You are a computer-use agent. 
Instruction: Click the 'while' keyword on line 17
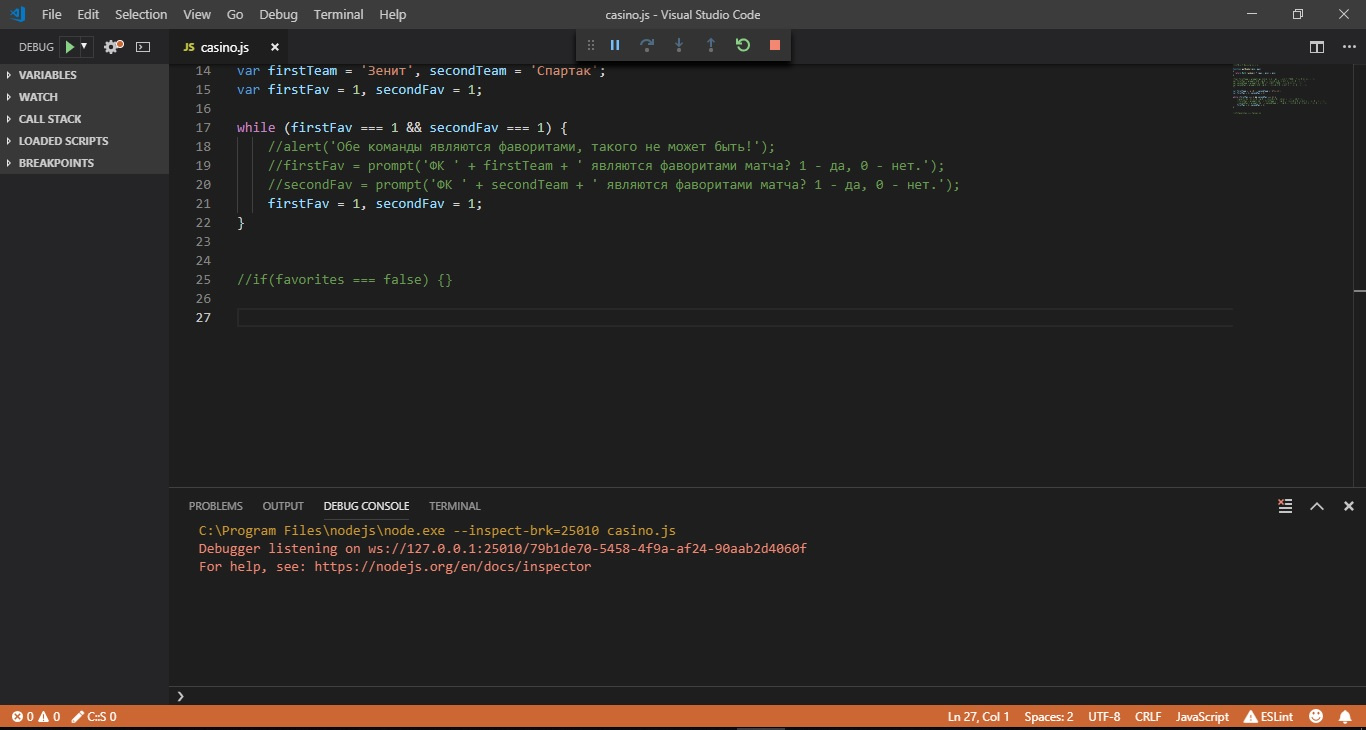point(256,128)
